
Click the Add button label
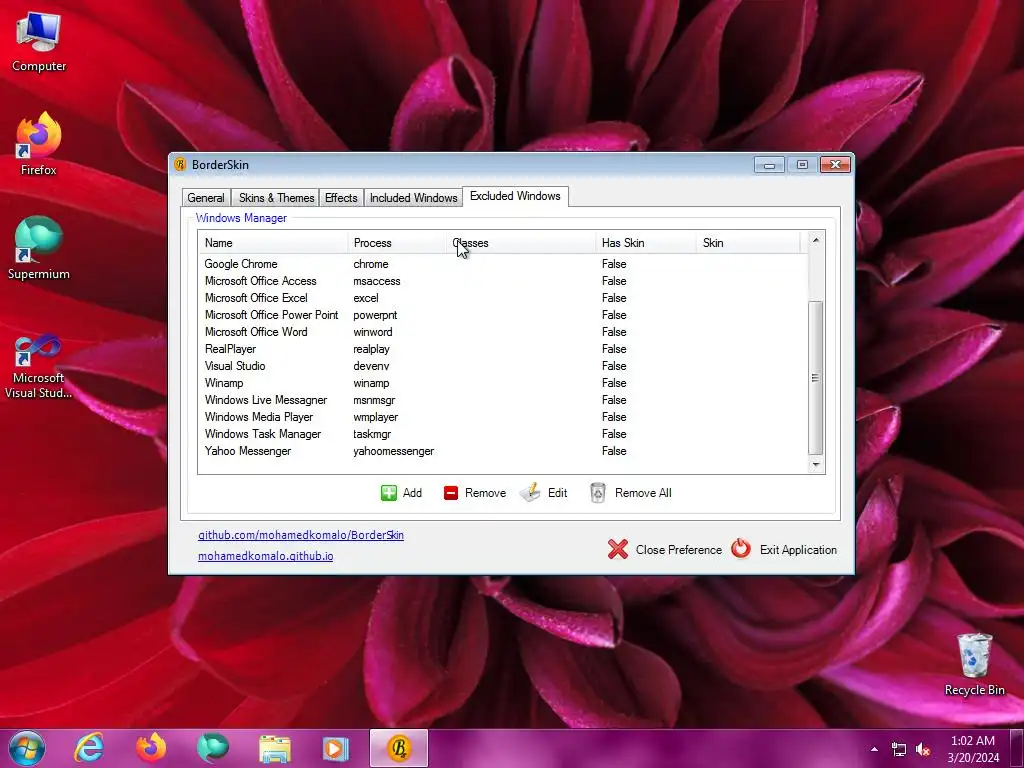click(412, 493)
